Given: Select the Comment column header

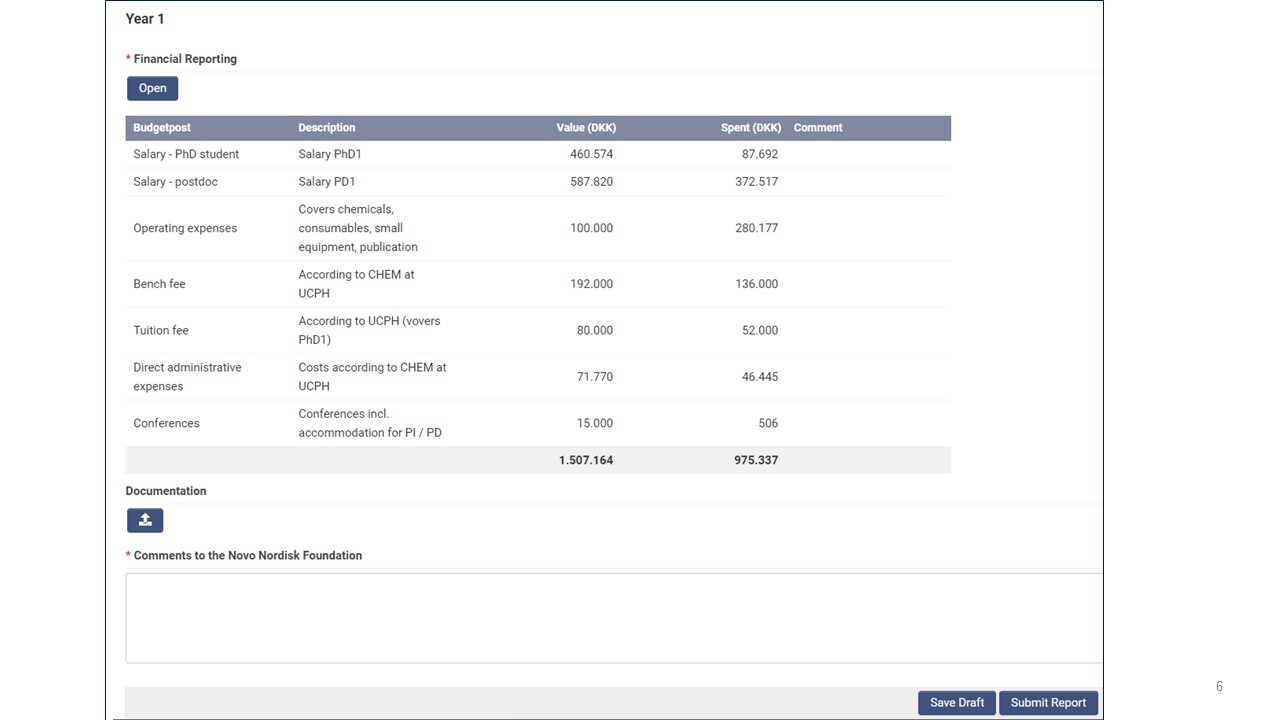Looking at the screenshot, I should click(x=818, y=128).
